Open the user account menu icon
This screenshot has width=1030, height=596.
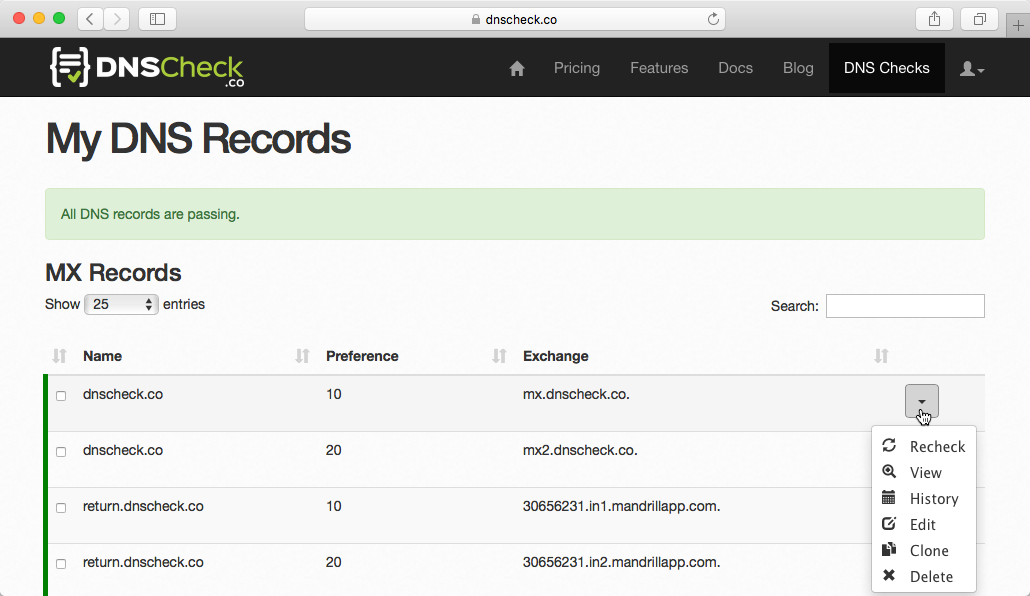(x=969, y=67)
